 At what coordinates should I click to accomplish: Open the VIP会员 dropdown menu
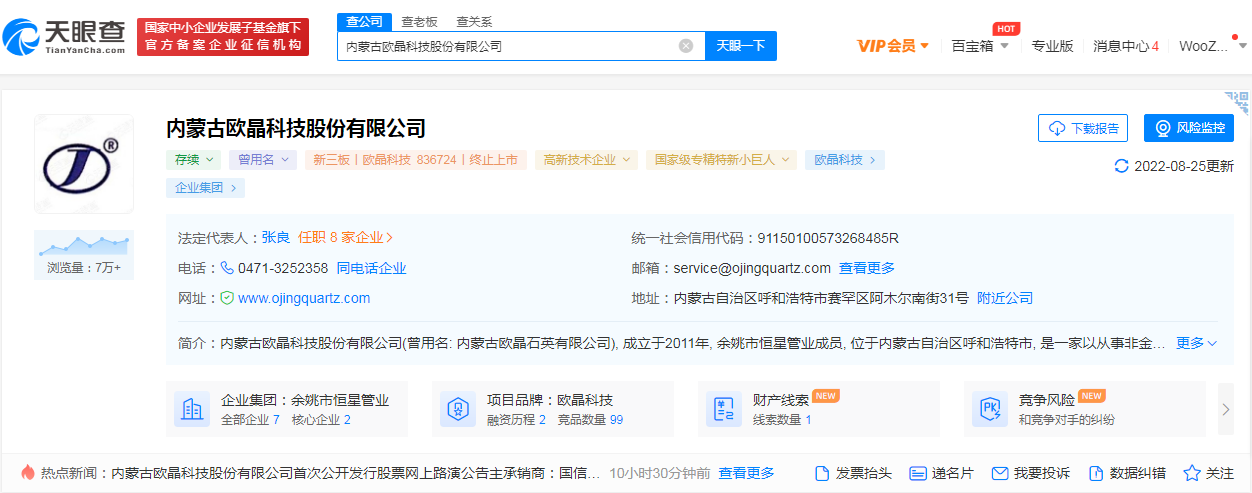click(893, 46)
